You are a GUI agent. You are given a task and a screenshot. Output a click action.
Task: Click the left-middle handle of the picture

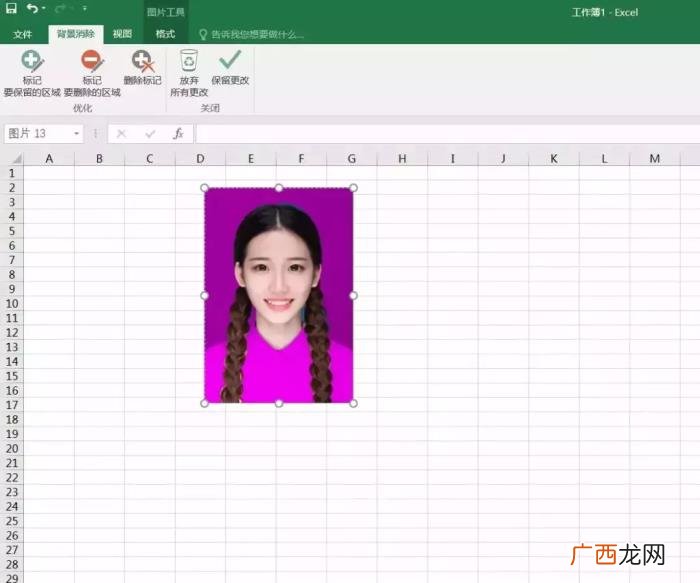click(x=204, y=296)
